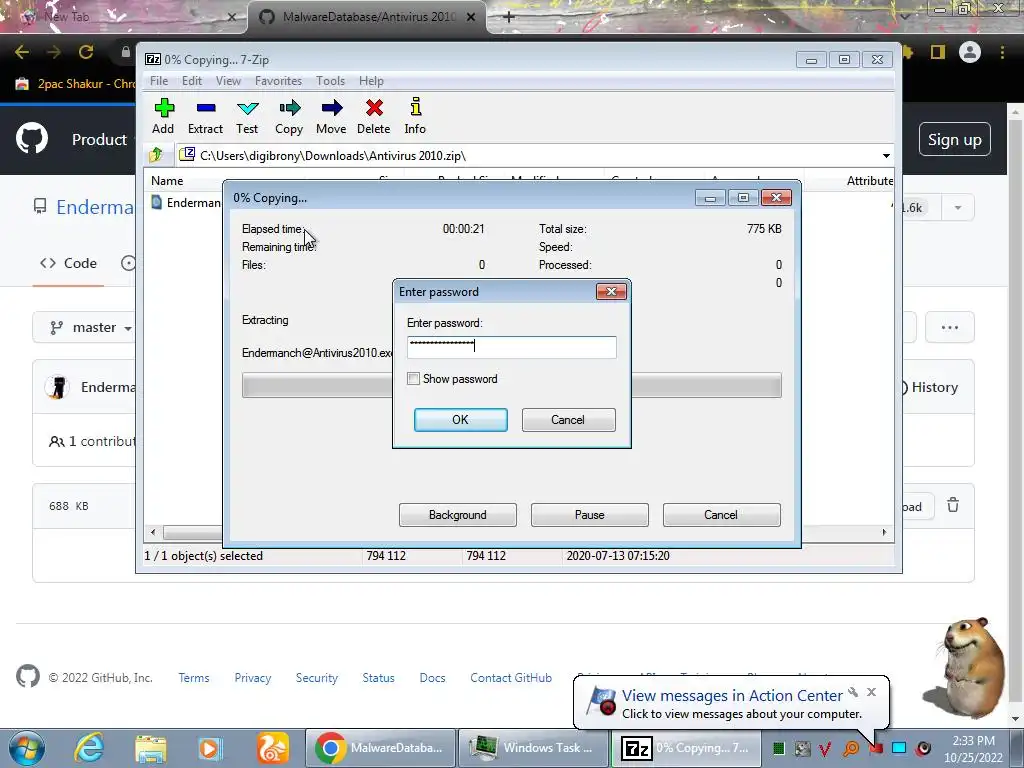The height and width of the screenshot is (768, 1024).
Task: Click the 7-Zip horizontal scrollbar left arrow
Action: (x=153, y=532)
